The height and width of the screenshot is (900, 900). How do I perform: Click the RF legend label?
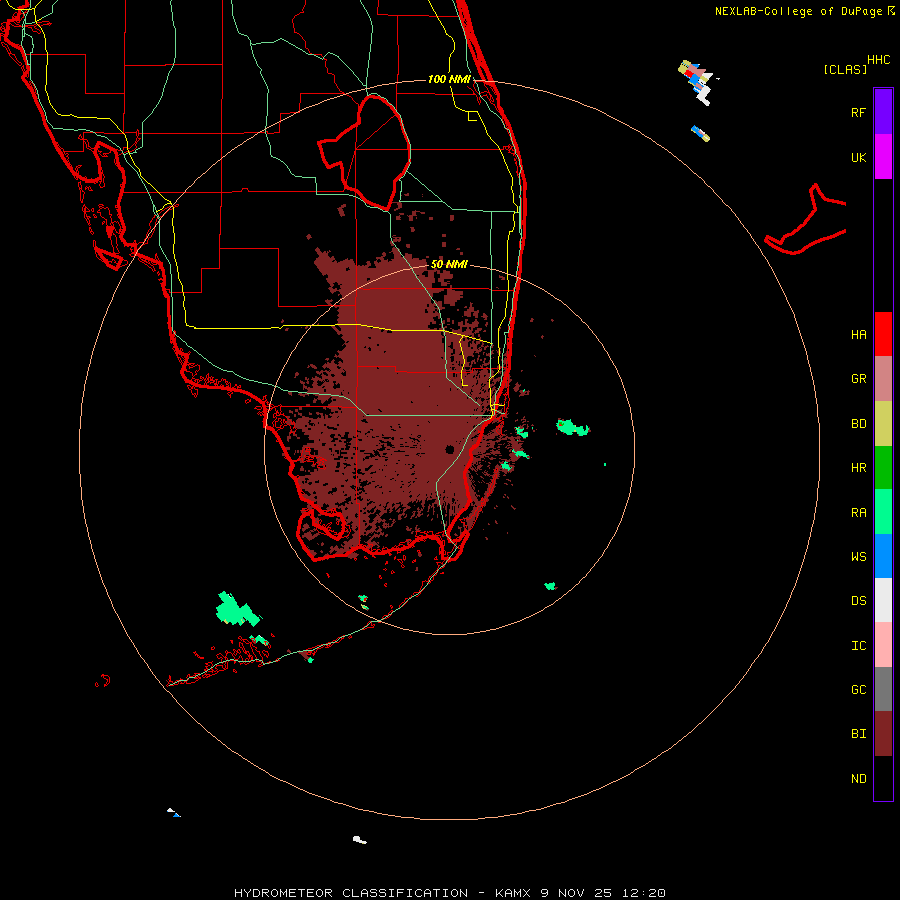(x=858, y=112)
